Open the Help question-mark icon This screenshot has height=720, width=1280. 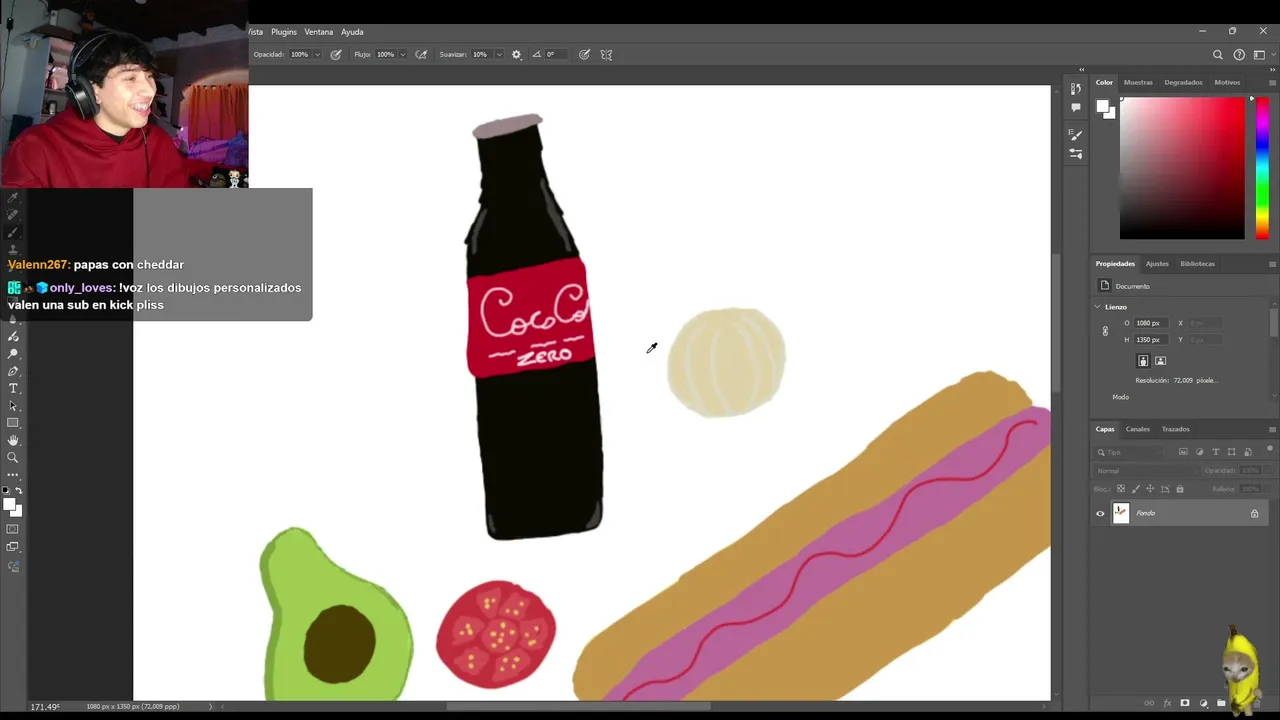(x=1239, y=55)
